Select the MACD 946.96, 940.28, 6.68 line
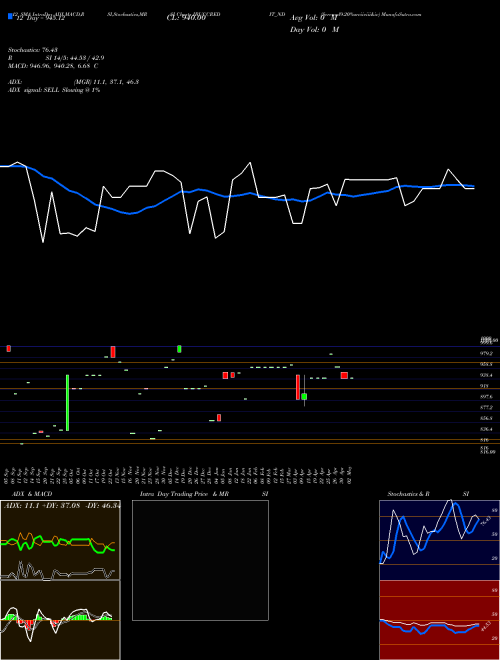 pos(53,66)
